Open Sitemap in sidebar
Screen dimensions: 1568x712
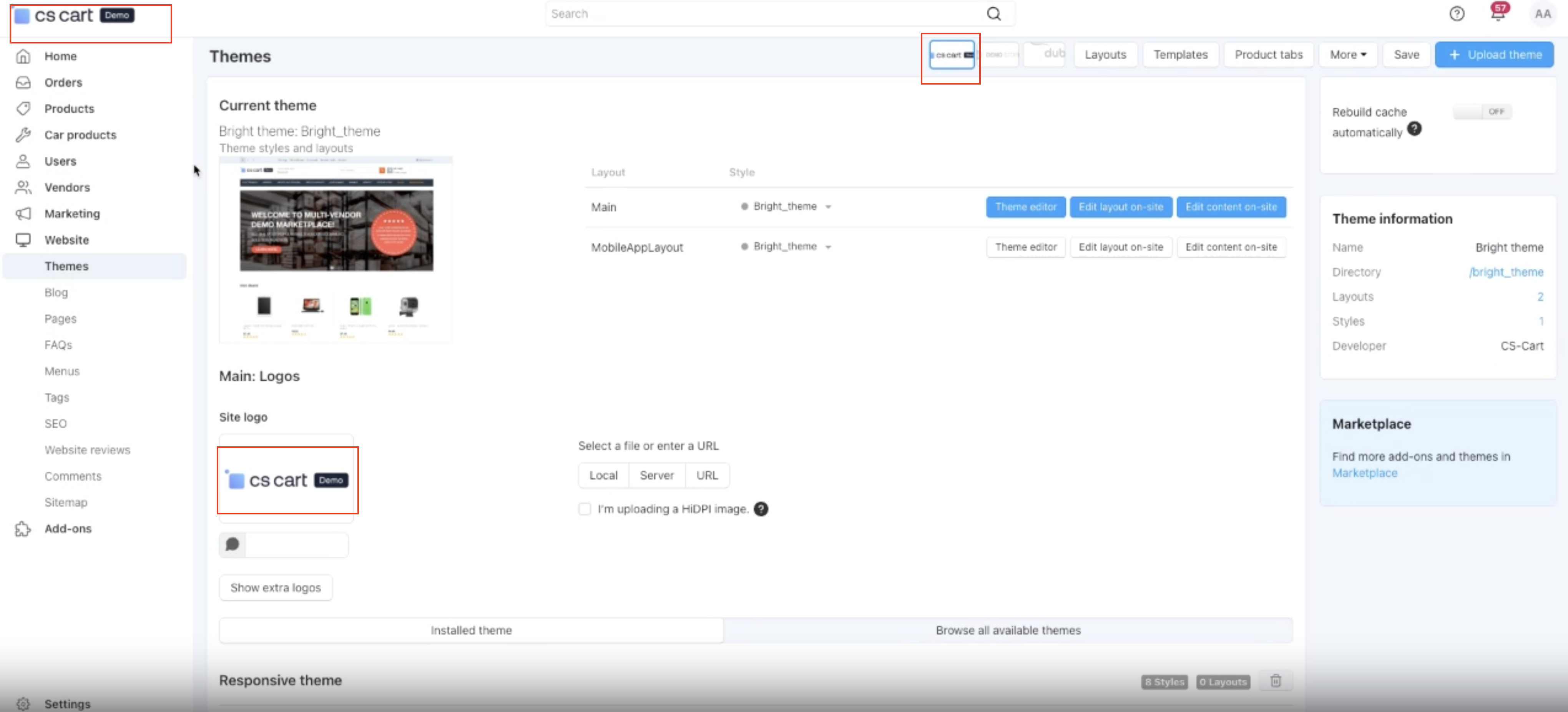pyautogui.click(x=66, y=502)
